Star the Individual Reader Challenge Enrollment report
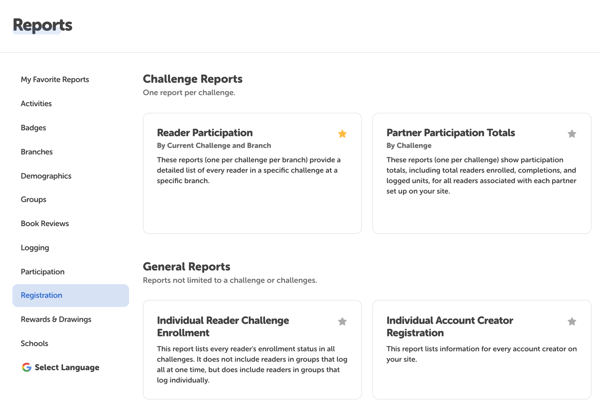 342,322
